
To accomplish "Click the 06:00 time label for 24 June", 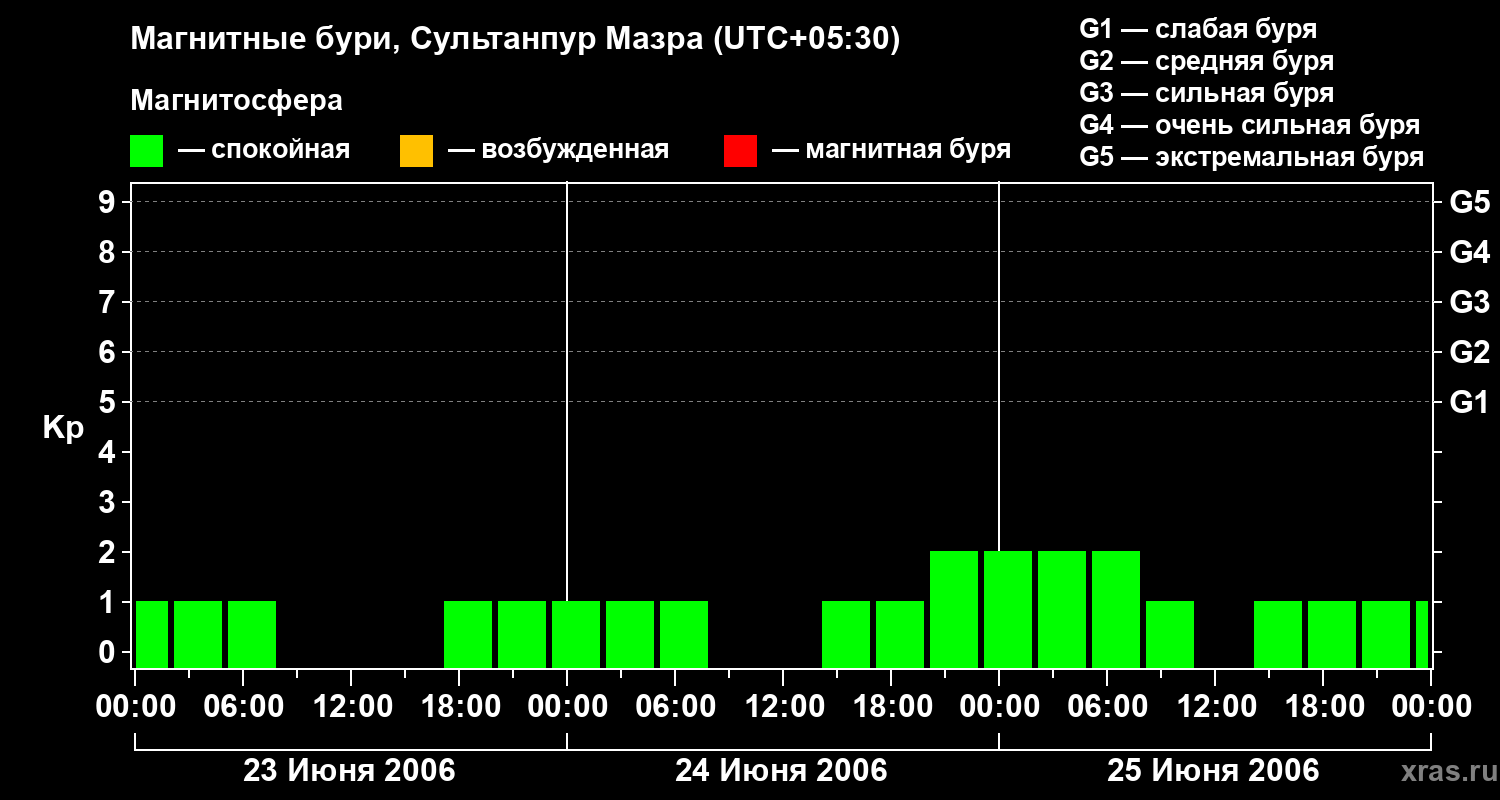I will pyautogui.click(x=674, y=706).
